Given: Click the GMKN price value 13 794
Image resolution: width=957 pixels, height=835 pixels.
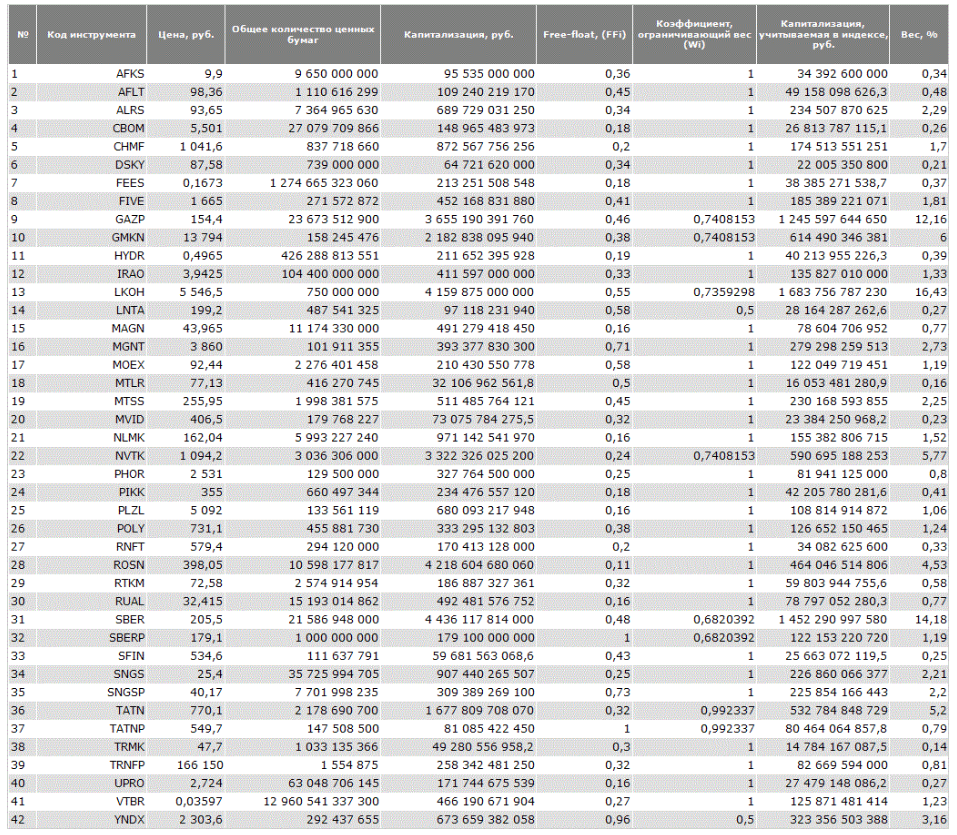Looking at the screenshot, I should pyautogui.click(x=201, y=237).
